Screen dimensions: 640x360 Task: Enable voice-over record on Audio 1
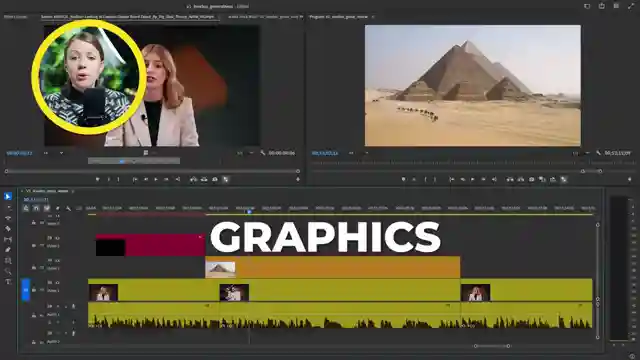(x=73, y=306)
